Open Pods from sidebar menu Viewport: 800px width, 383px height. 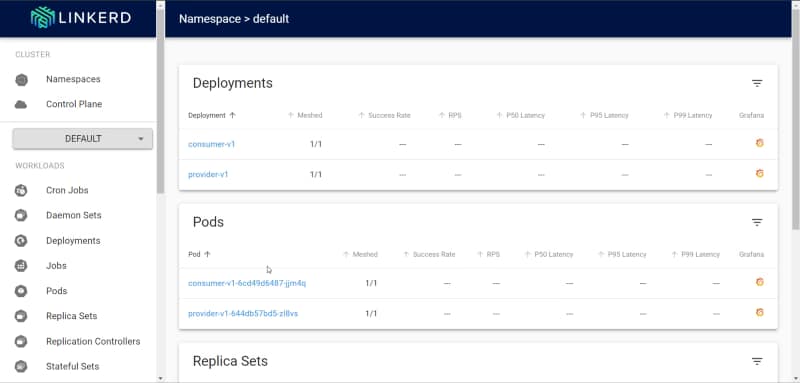coord(57,291)
